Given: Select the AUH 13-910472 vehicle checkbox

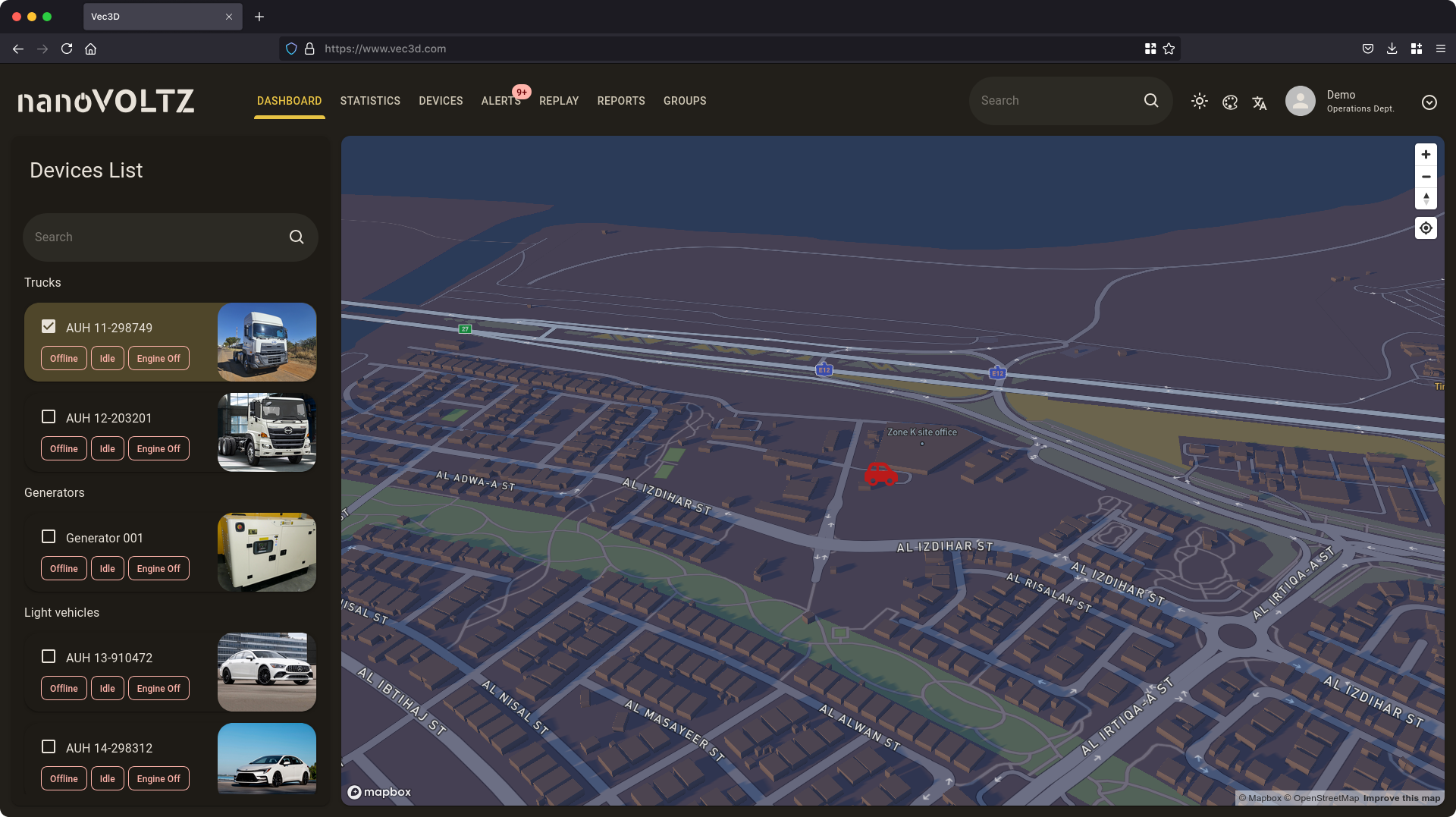Looking at the screenshot, I should coord(49,657).
